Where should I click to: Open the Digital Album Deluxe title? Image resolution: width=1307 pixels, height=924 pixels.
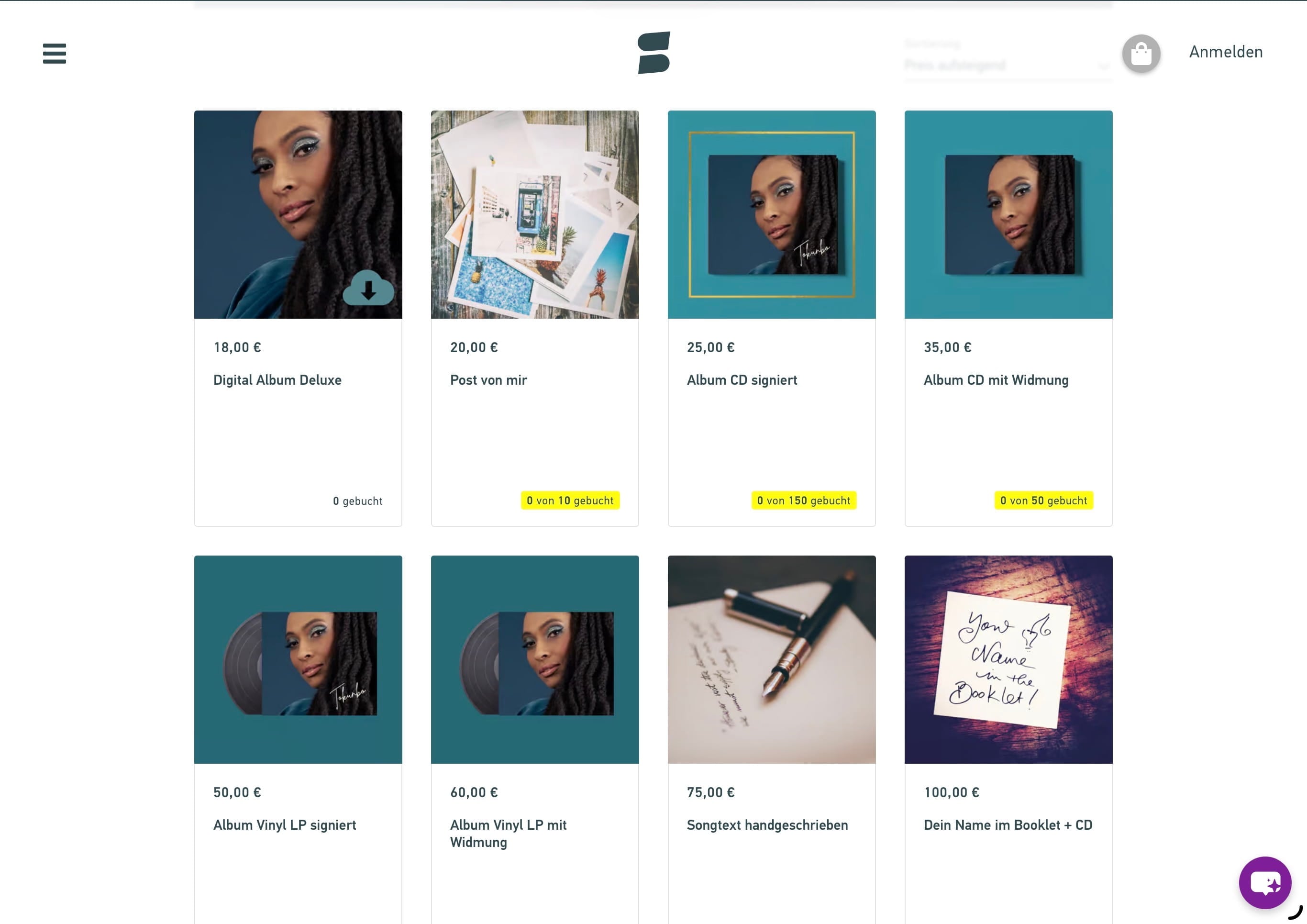(x=277, y=380)
